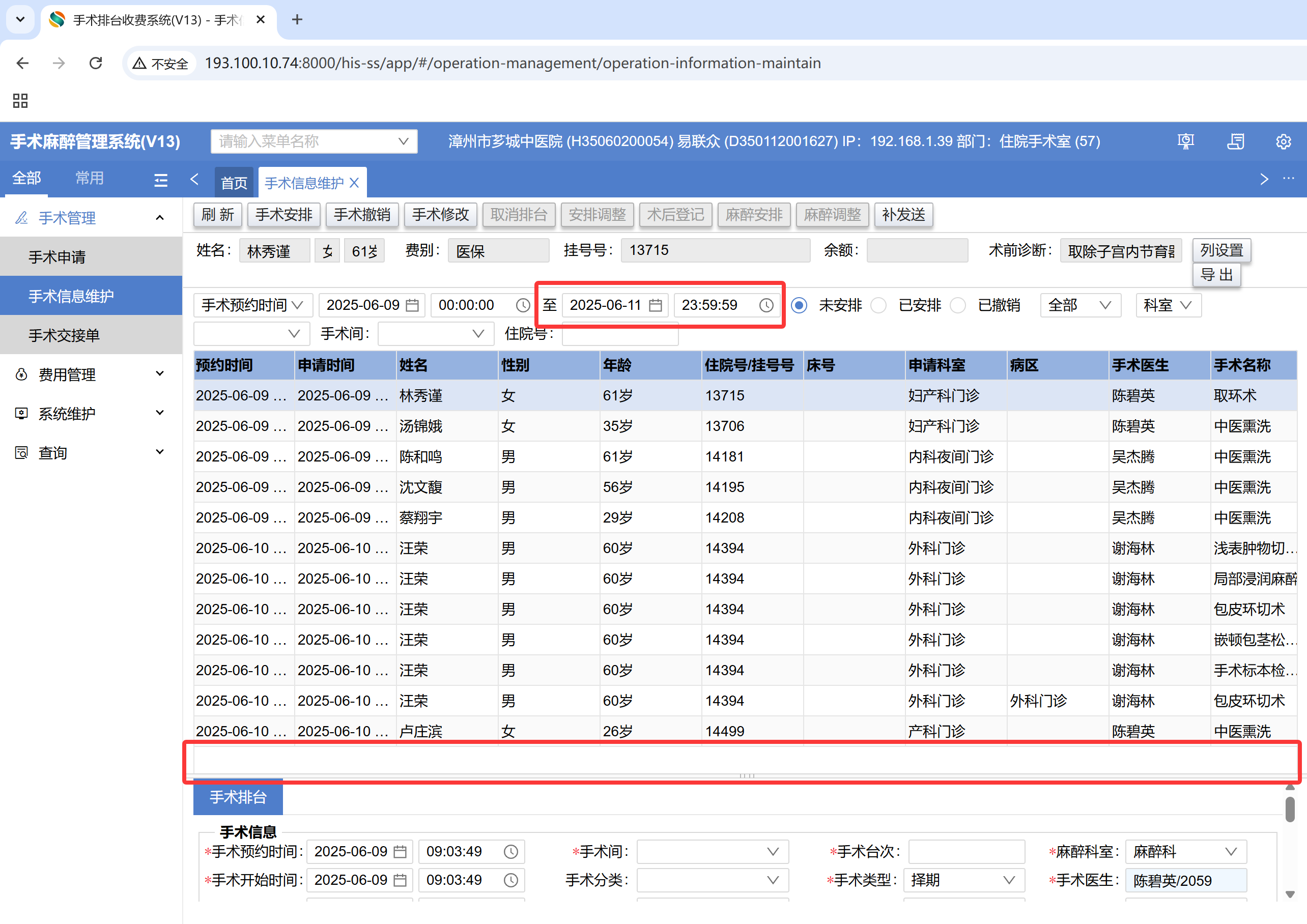The width and height of the screenshot is (1307, 924).
Task: Open the 手术间 filter dropdown
Action: pyautogui.click(x=436, y=333)
